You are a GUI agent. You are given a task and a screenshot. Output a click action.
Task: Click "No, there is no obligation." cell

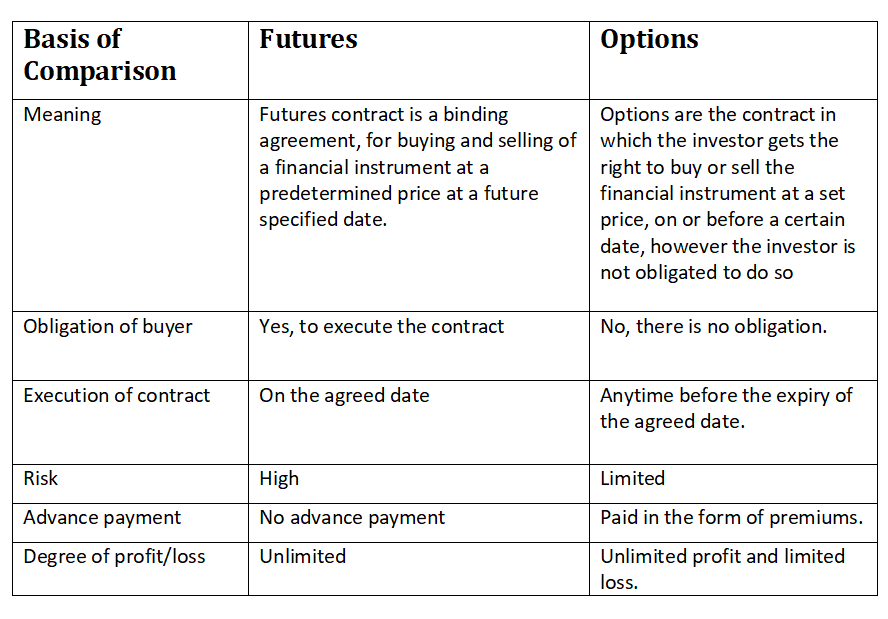tap(713, 327)
